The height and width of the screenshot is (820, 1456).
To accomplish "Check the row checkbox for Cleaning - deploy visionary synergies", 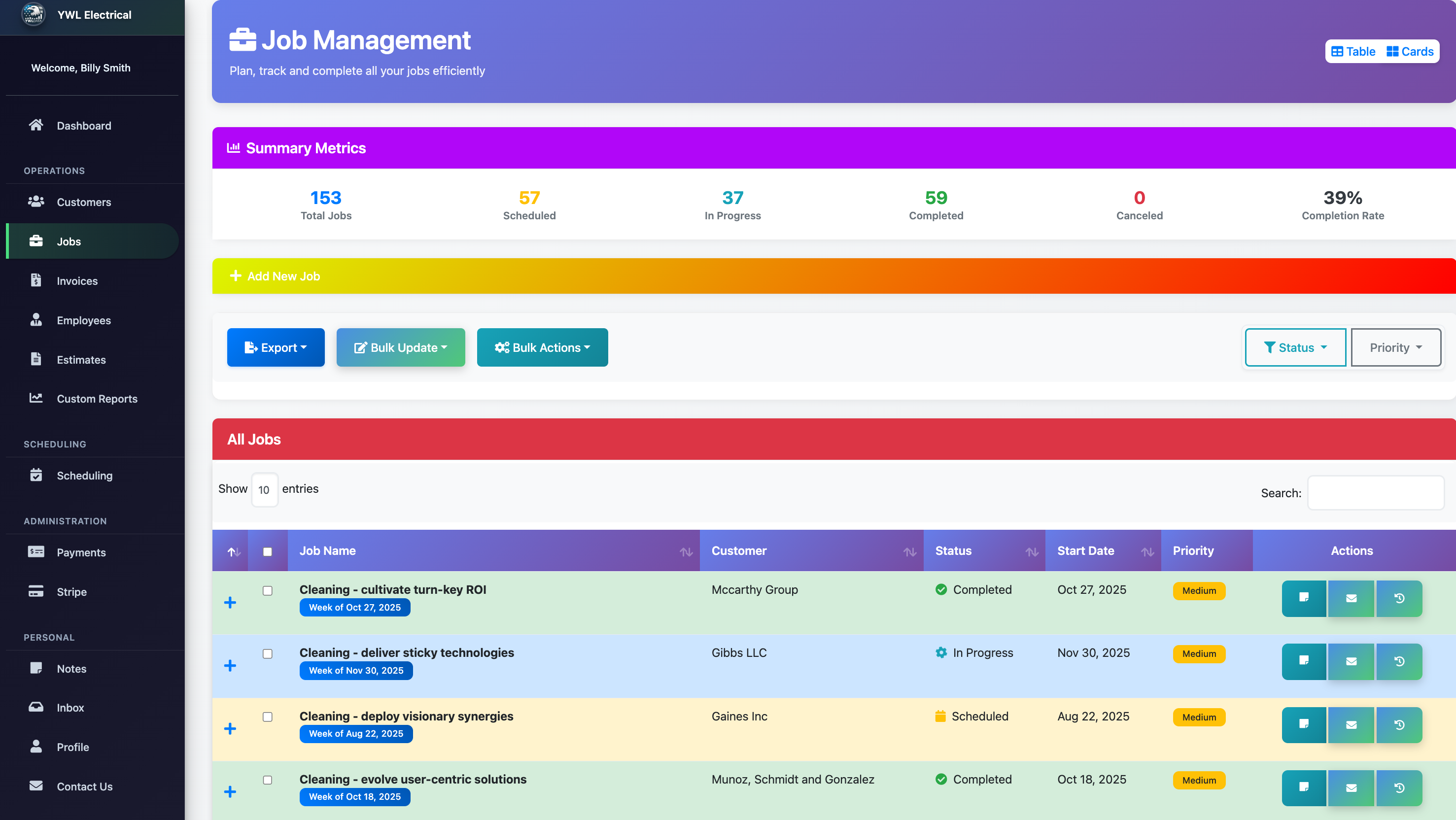I will tap(267, 717).
